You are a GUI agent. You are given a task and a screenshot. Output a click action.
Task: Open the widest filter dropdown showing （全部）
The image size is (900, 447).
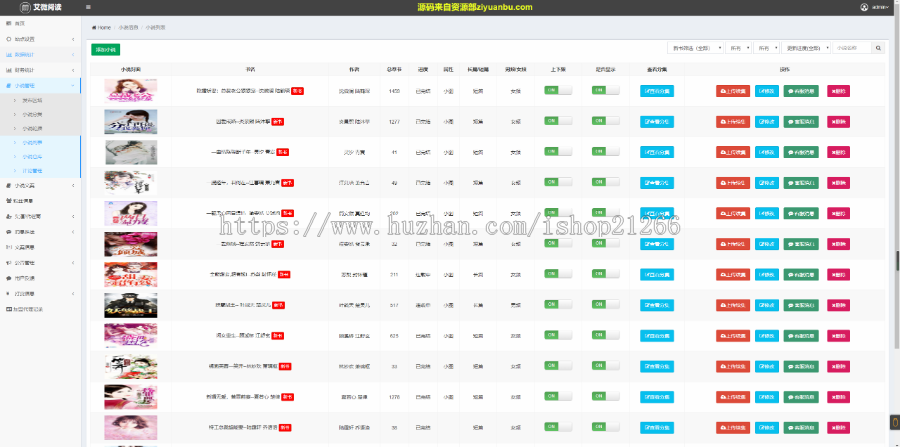(695, 48)
